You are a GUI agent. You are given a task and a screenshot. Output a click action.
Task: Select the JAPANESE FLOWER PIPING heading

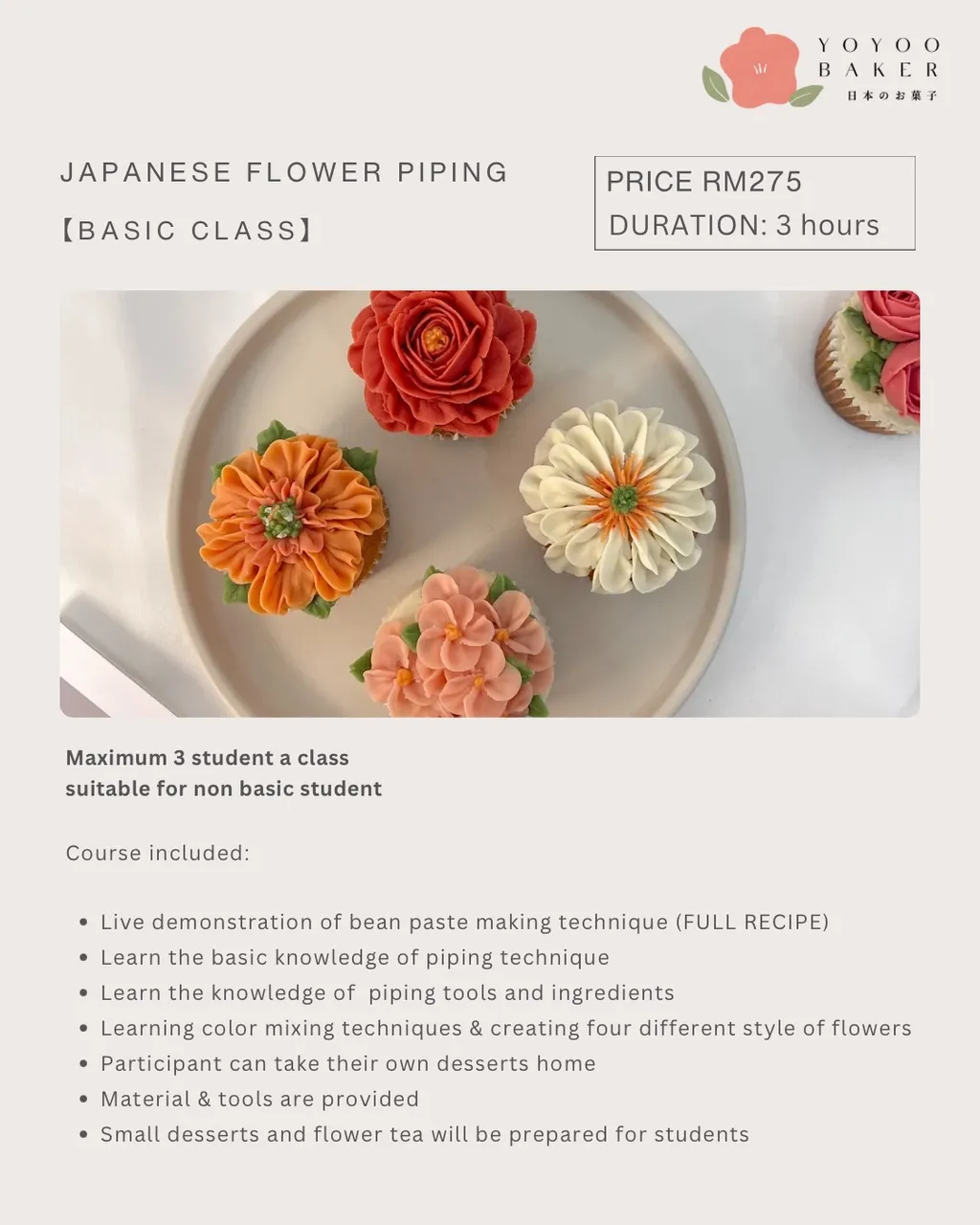tap(284, 172)
